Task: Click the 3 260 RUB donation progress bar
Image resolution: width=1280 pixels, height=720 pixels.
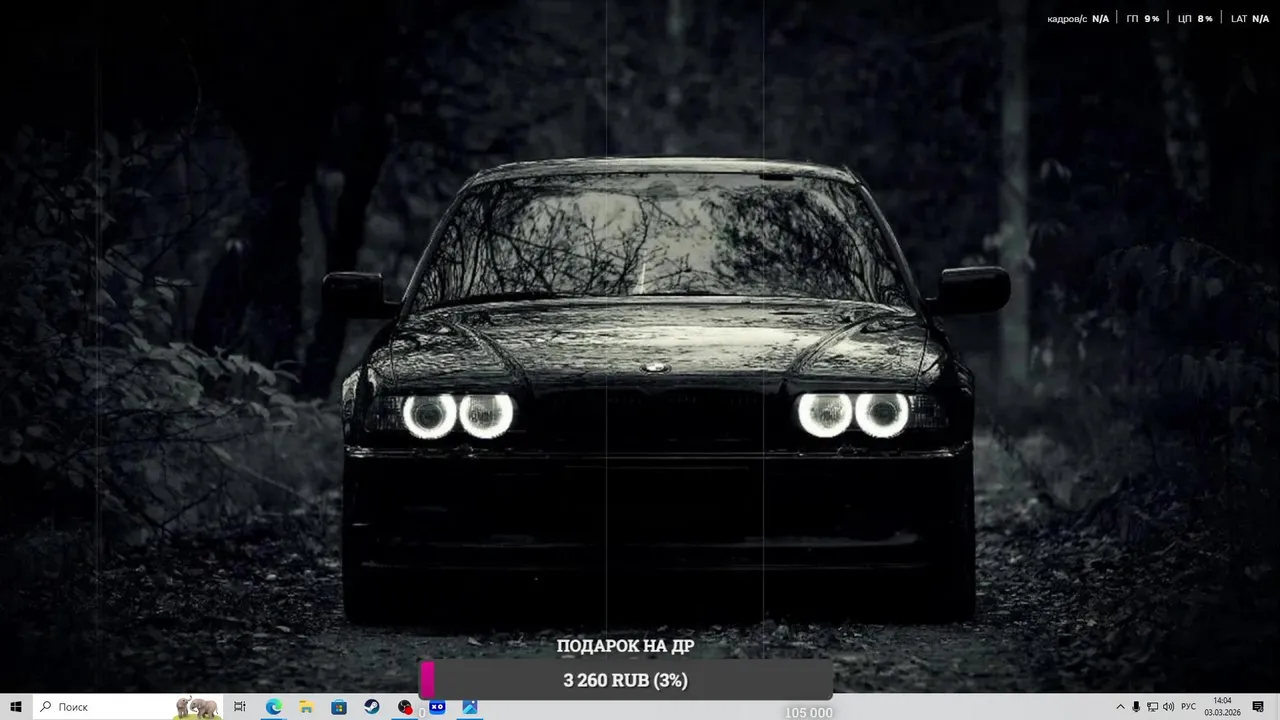Action: tap(626, 680)
